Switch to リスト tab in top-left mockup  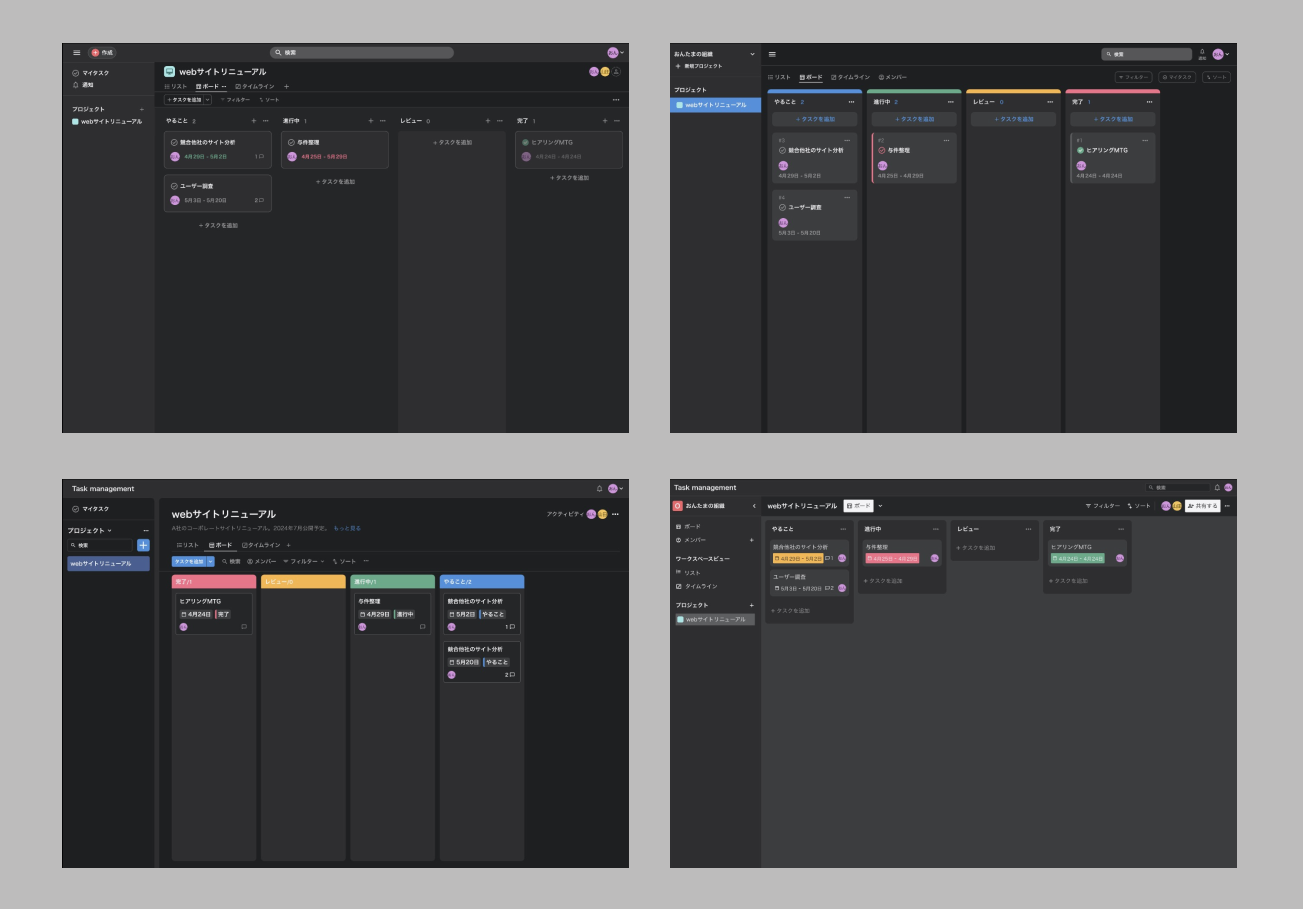pos(175,87)
